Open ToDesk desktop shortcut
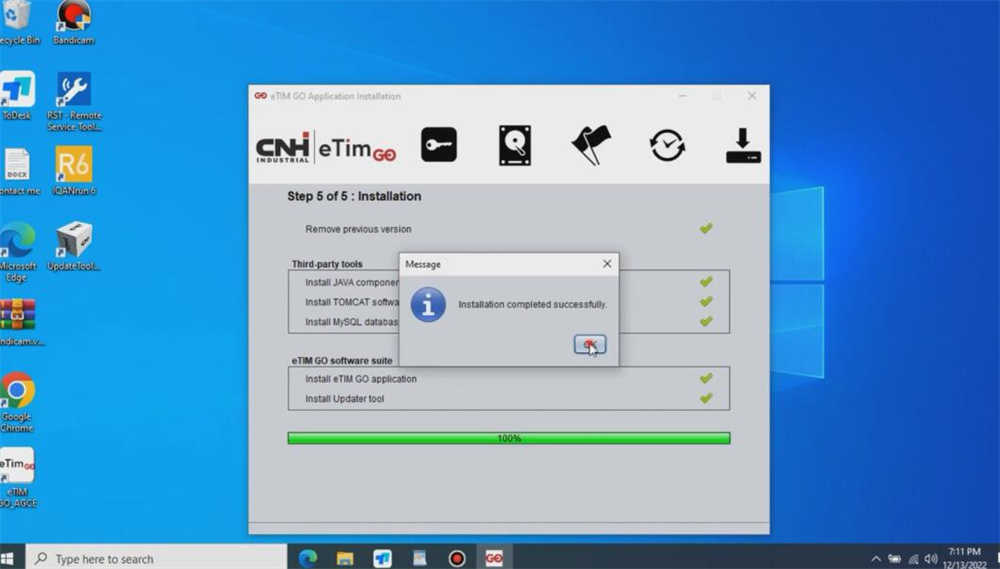This screenshot has height=569, width=1000. pyautogui.click(x=18, y=96)
